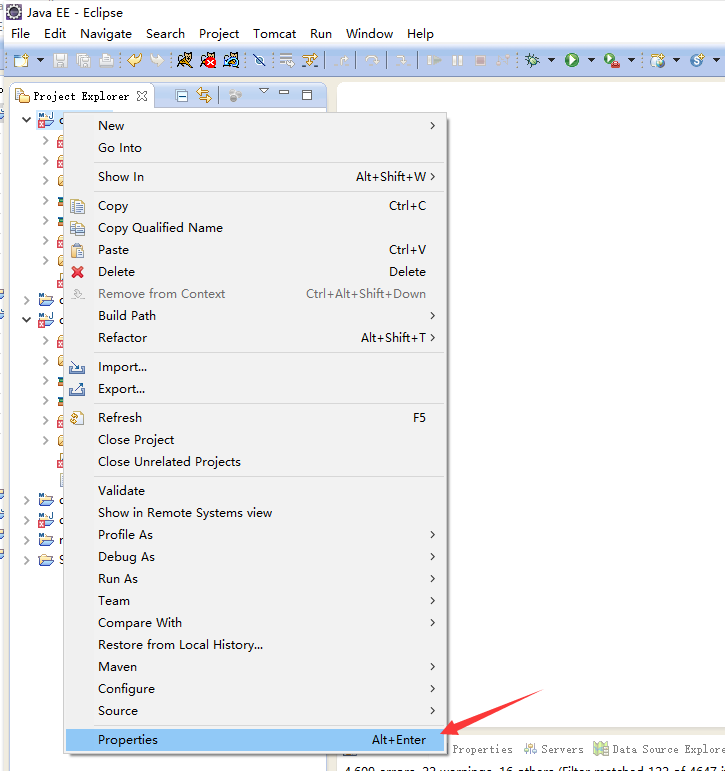This screenshot has width=725, height=771.
Task: Click the green Run button icon
Action: (572, 60)
